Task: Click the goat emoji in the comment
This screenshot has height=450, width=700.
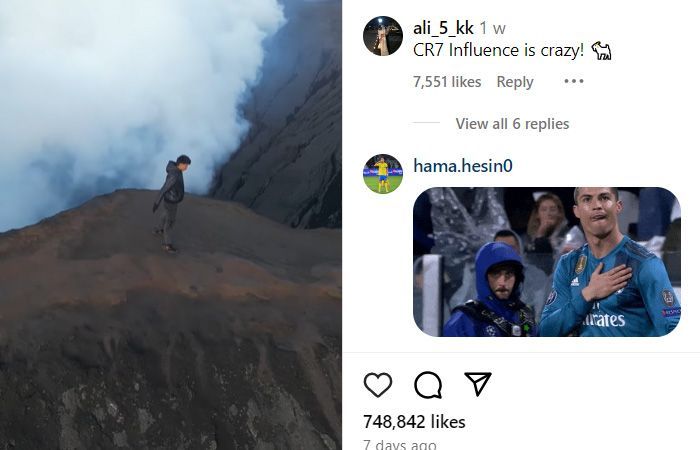Action: (x=601, y=50)
